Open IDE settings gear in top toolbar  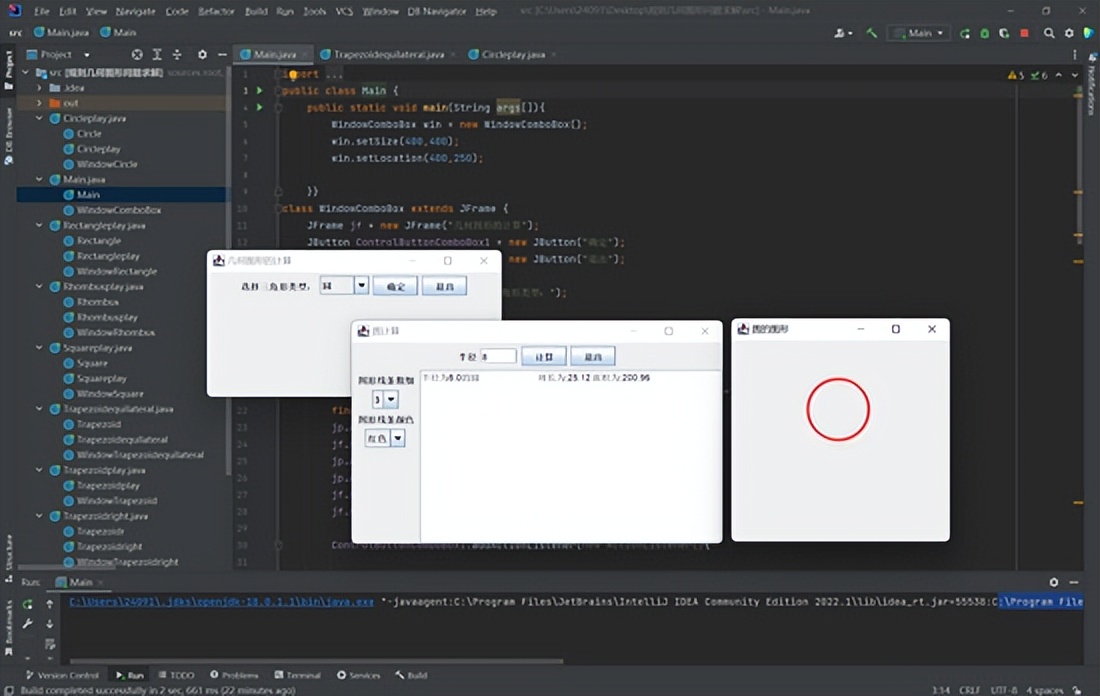pyautogui.click(x=1069, y=33)
